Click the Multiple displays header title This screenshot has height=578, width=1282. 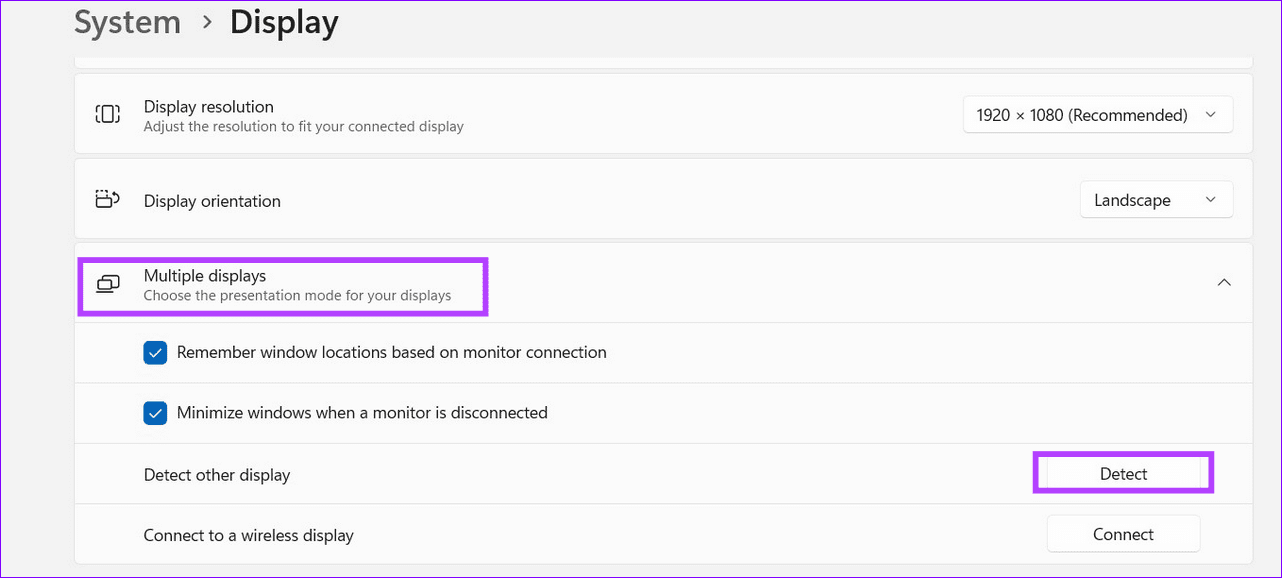205,276
